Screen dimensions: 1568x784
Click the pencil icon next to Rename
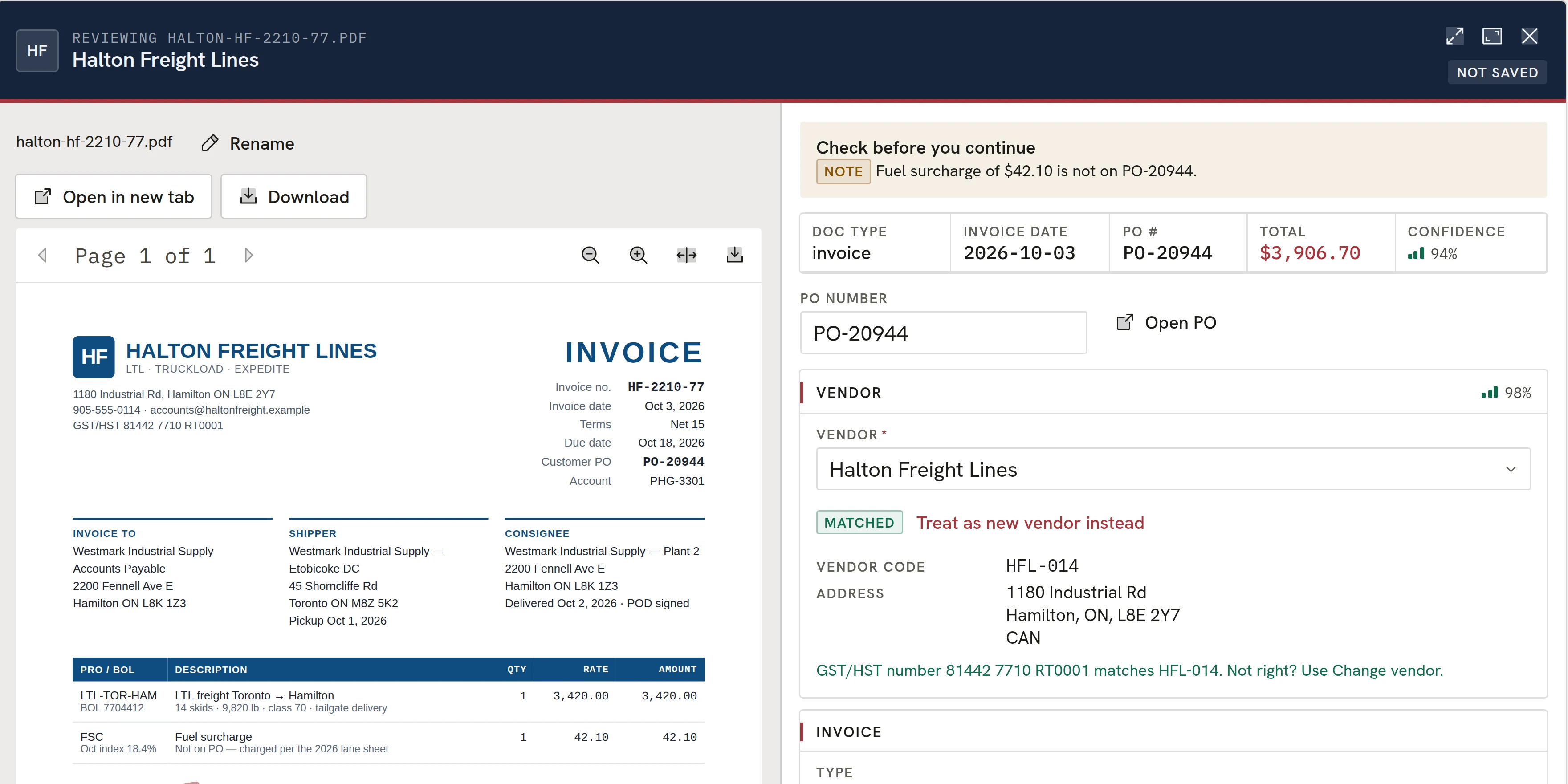point(210,143)
